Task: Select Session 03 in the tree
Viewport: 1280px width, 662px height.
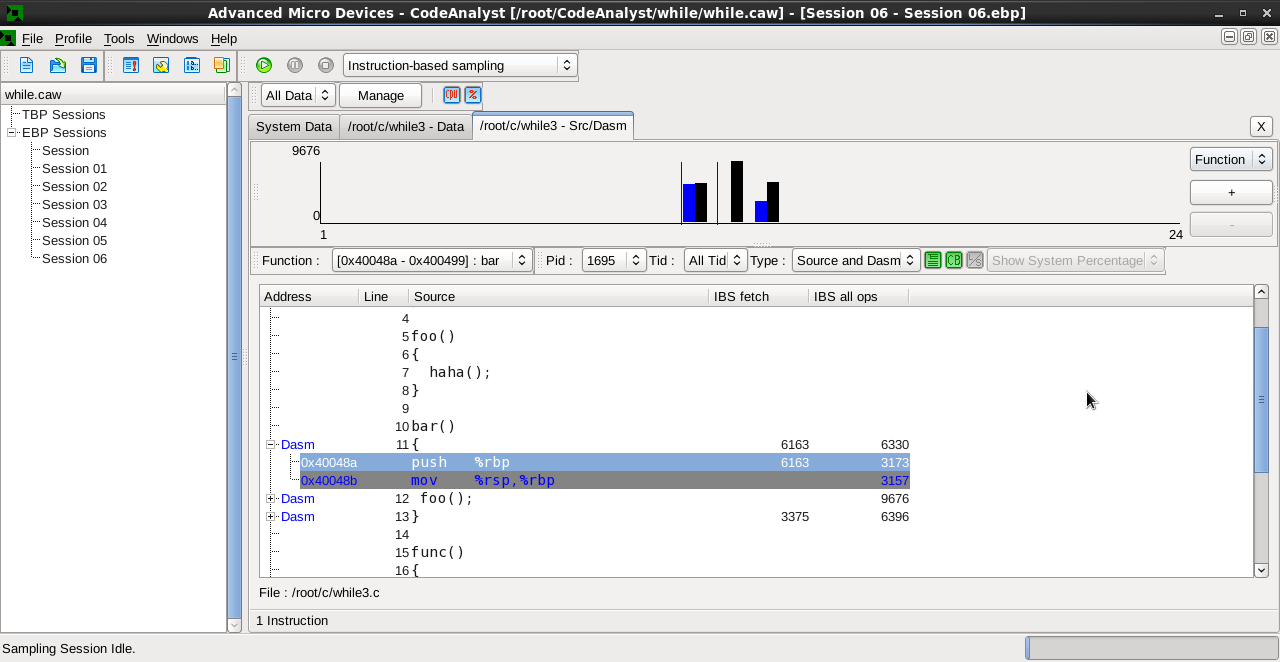Action: point(74,204)
